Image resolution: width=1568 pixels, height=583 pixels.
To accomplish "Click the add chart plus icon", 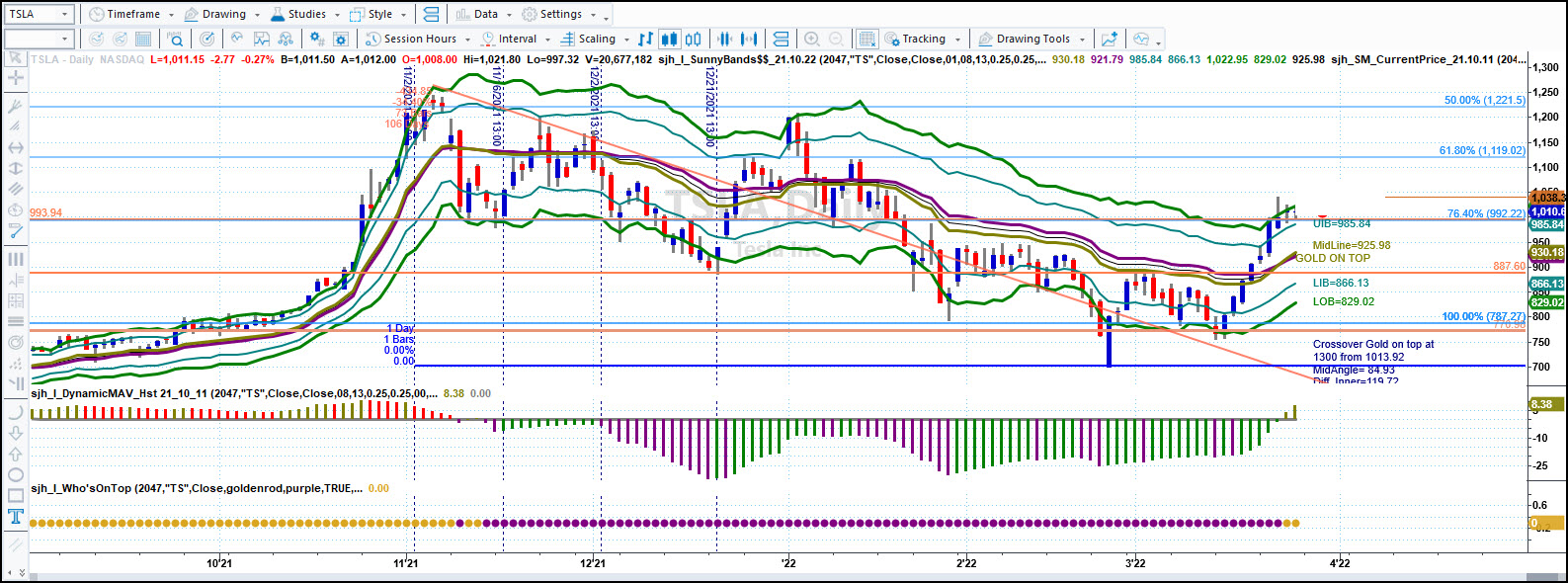I will [1110, 39].
